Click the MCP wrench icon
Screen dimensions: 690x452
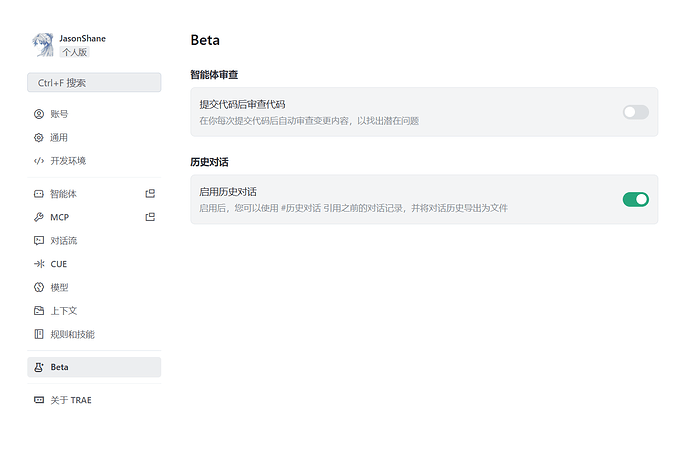39,217
